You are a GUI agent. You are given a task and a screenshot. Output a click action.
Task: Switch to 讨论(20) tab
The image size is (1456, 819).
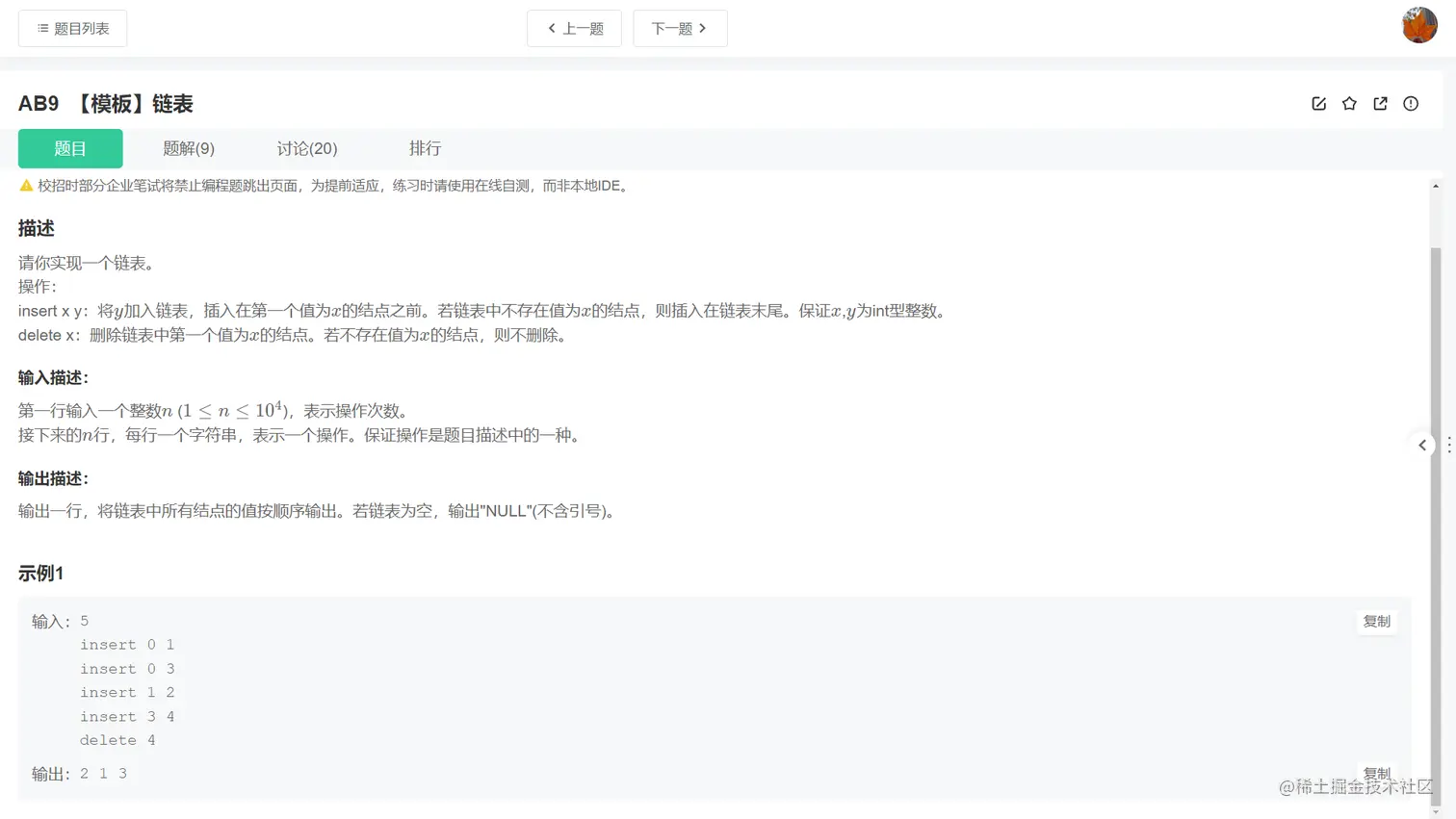[307, 148]
